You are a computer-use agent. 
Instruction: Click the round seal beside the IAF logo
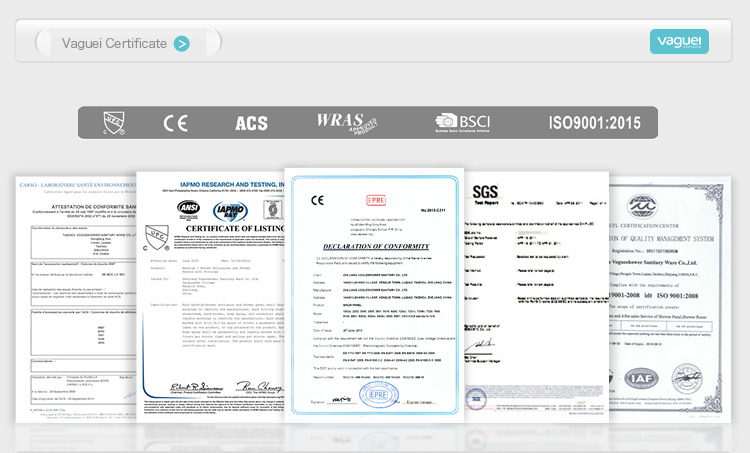(687, 378)
